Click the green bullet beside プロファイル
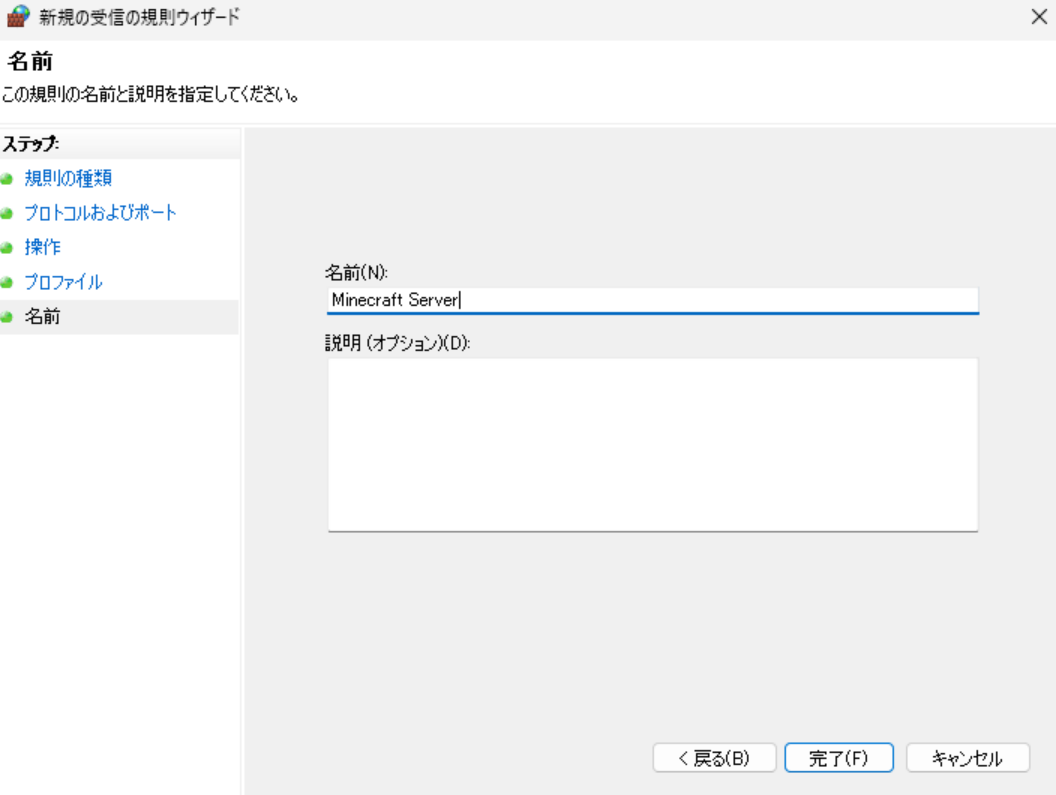 pyautogui.click(x=7, y=283)
